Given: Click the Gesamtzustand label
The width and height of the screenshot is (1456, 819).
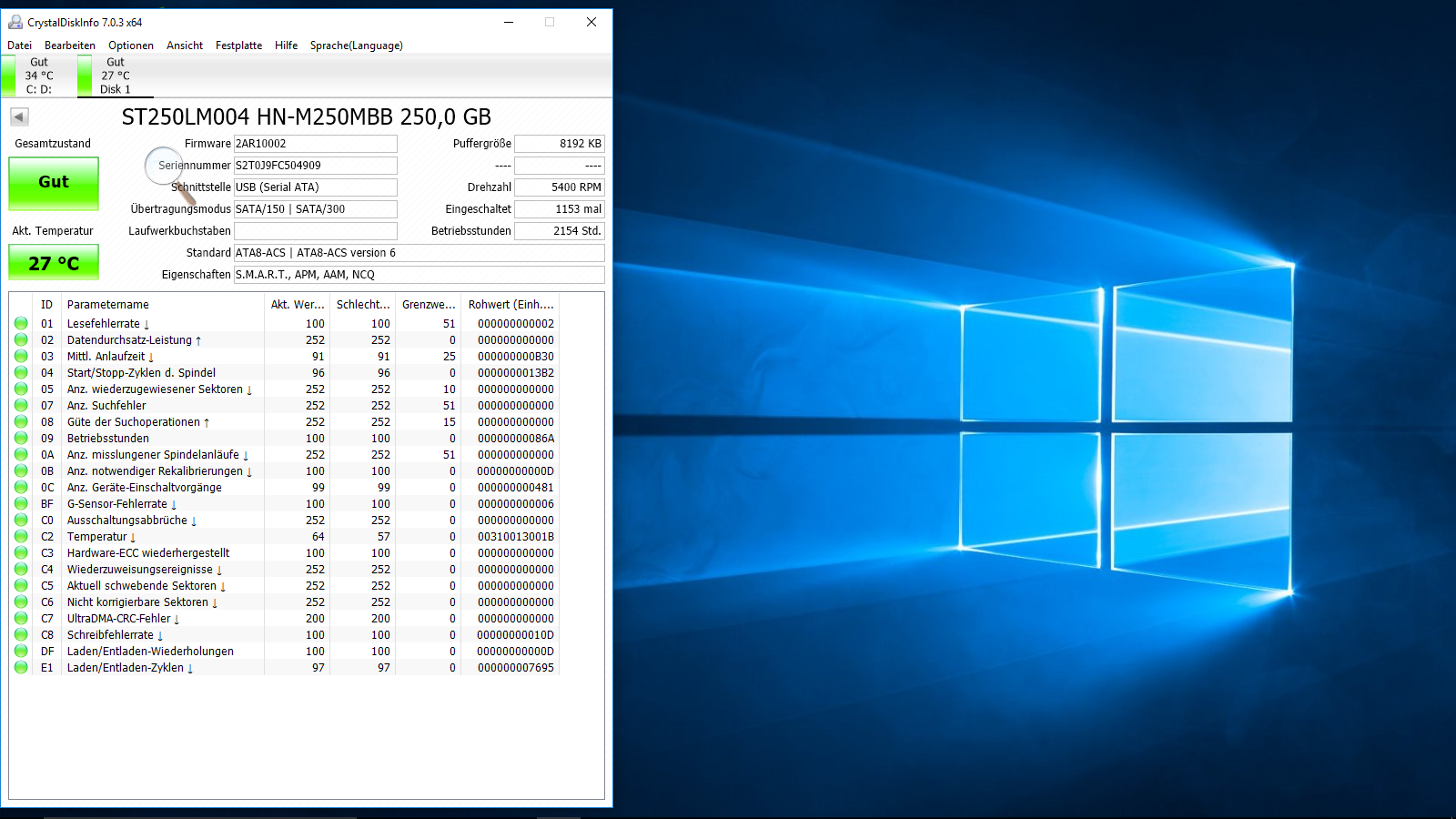Looking at the screenshot, I should click(x=53, y=144).
